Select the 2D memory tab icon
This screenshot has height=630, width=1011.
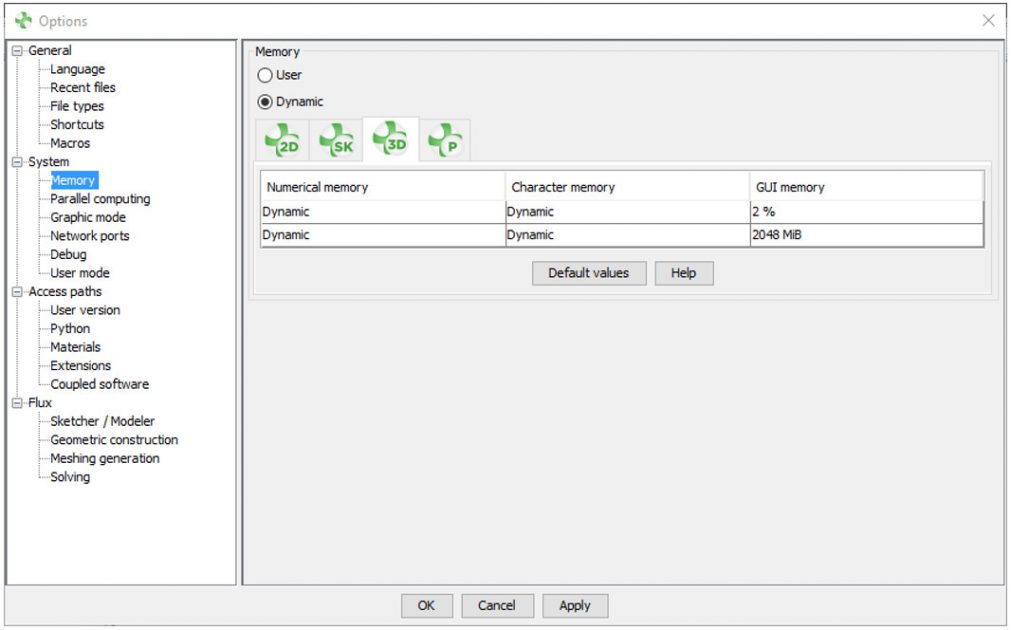pyautogui.click(x=282, y=141)
